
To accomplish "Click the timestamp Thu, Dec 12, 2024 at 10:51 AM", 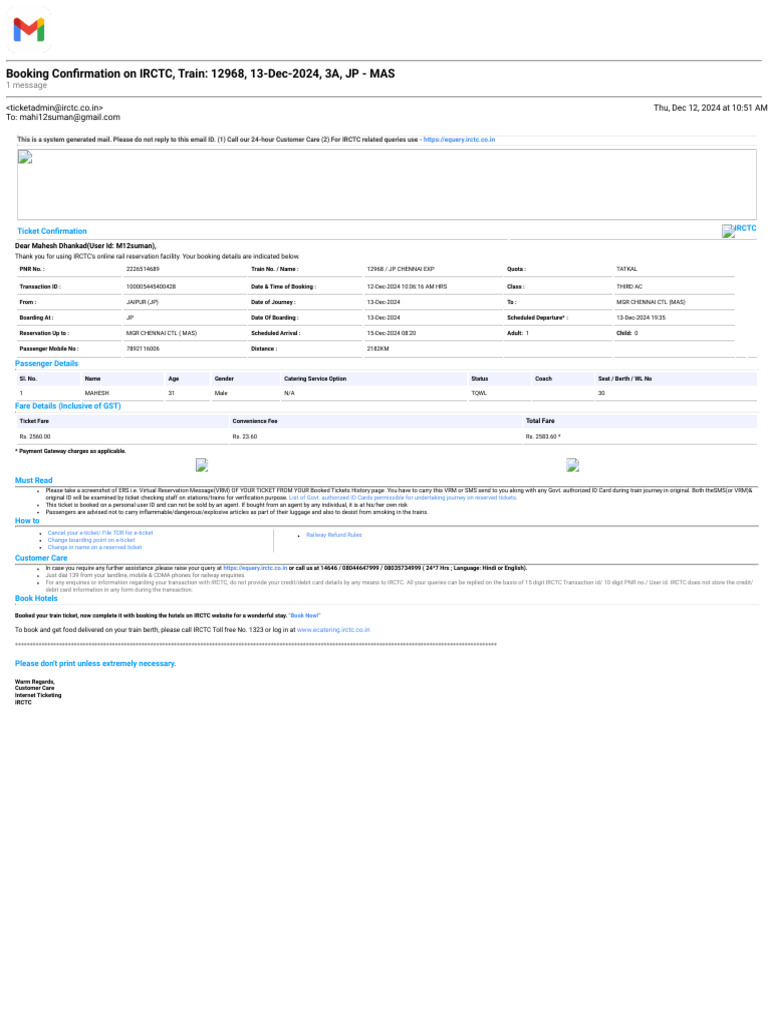I will (711, 108).
